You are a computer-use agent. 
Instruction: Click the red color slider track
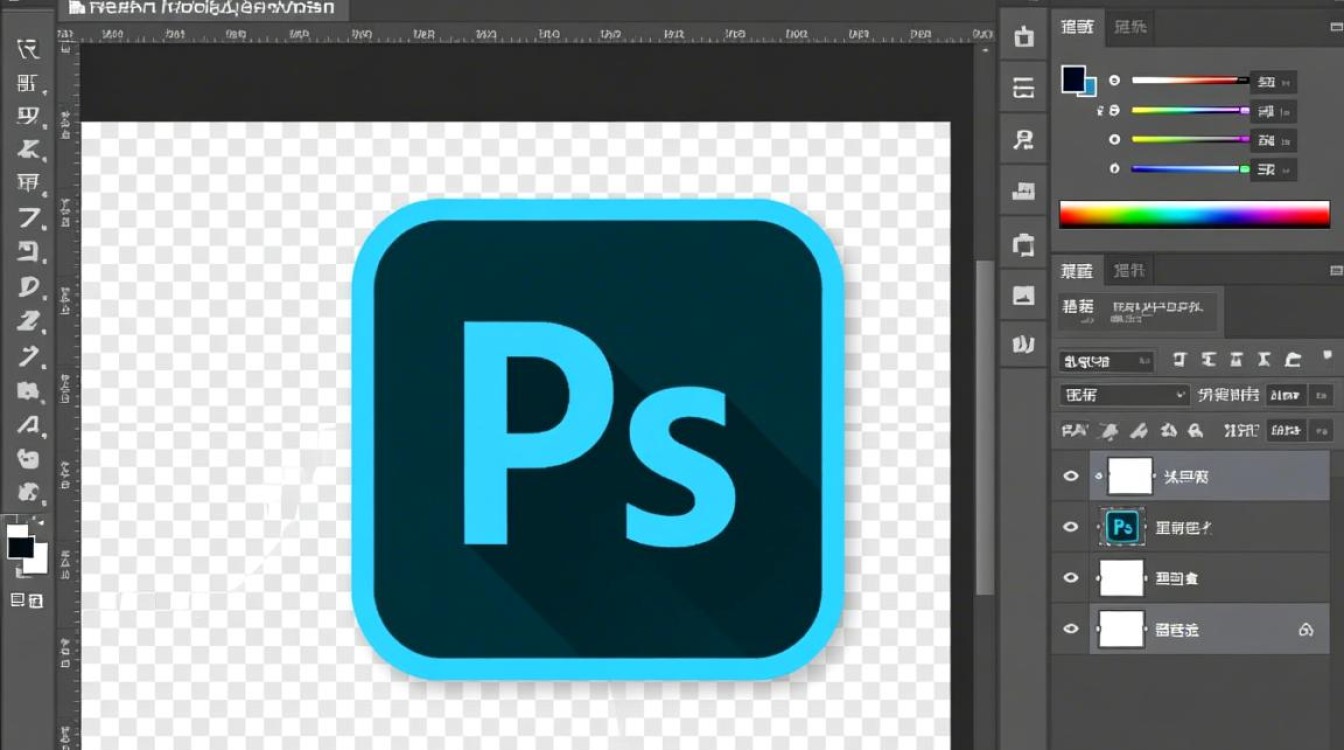click(x=1189, y=80)
